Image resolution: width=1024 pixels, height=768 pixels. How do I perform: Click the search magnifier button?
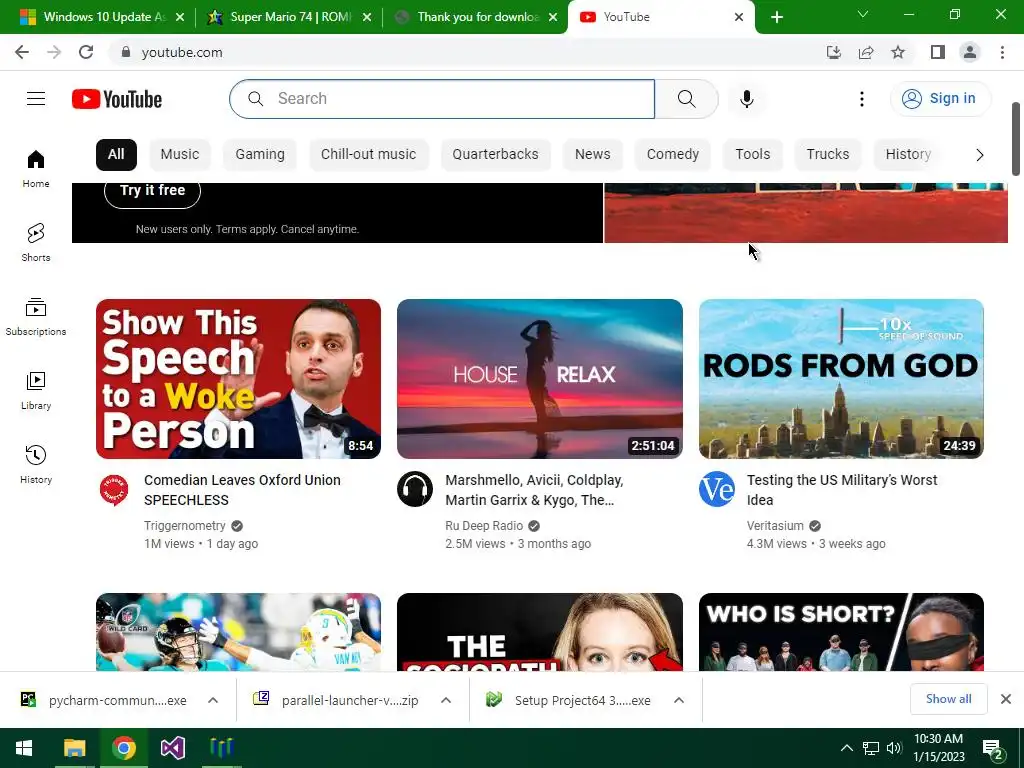[x=686, y=99]
